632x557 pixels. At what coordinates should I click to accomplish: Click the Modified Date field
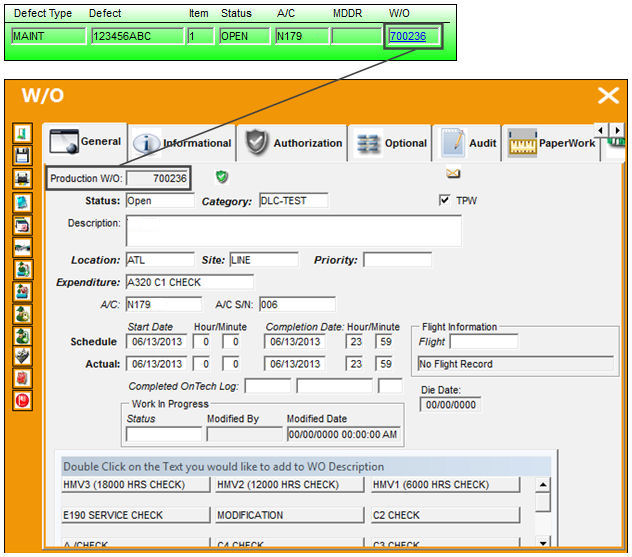pos(343,434)
